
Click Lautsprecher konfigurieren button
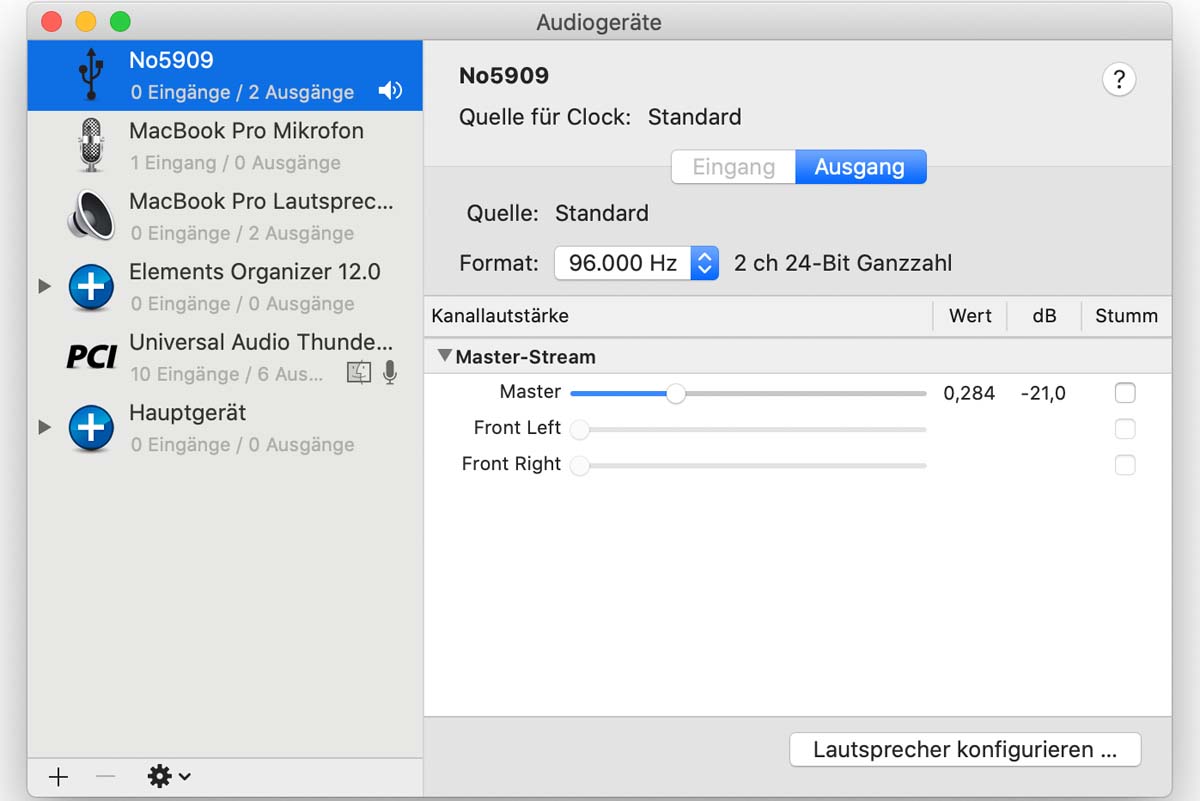964,750
